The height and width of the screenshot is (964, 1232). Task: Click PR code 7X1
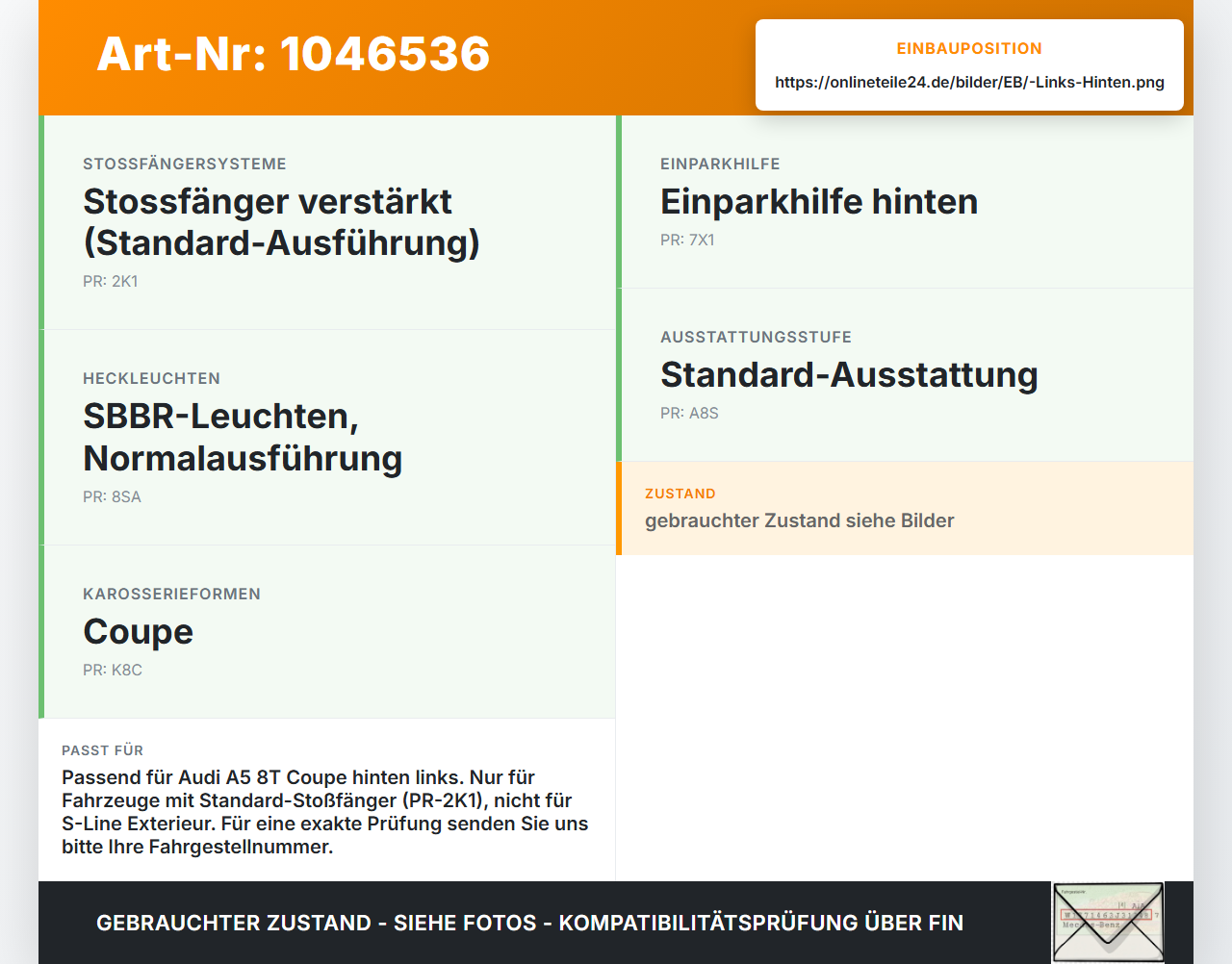pyautogui.click(x=687, y=241)
